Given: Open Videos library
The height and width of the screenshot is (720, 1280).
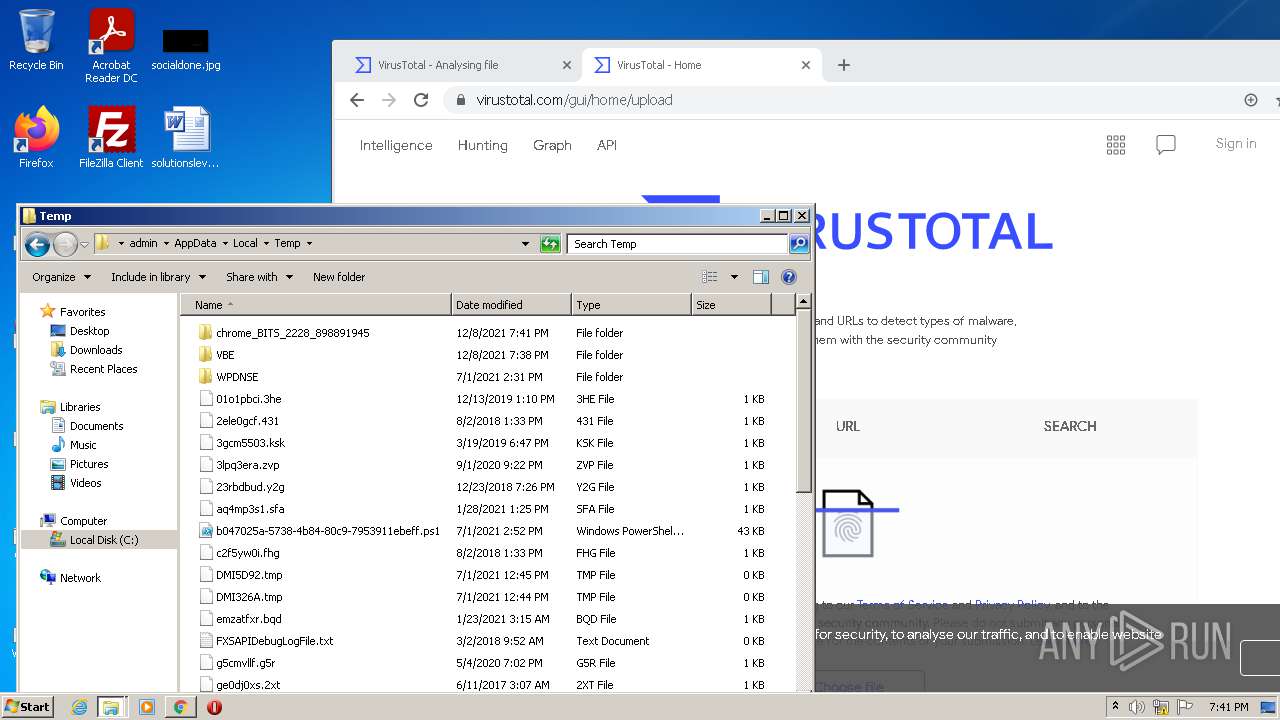Looking at the screenshot, I should click(x=85, y=483).
